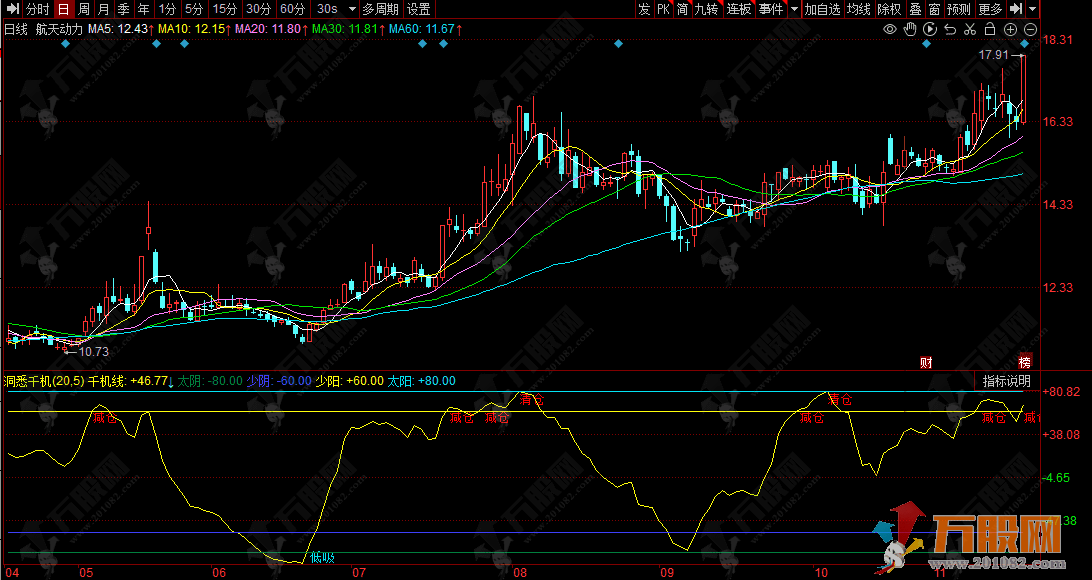This screenshot has width=1092, height=580.
Task: Click the 加自选 add to watchlist button
Action: pos(823,9)
